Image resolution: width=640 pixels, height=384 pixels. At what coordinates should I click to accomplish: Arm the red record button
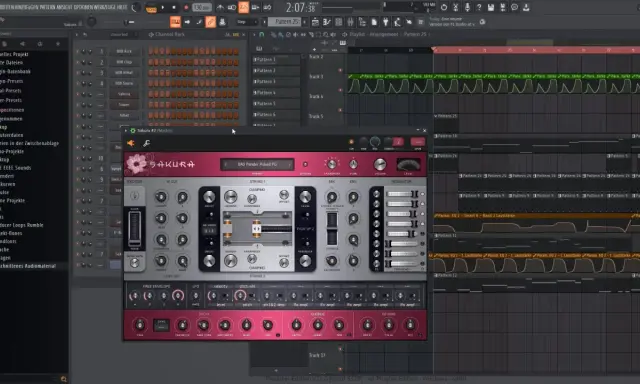186,7
